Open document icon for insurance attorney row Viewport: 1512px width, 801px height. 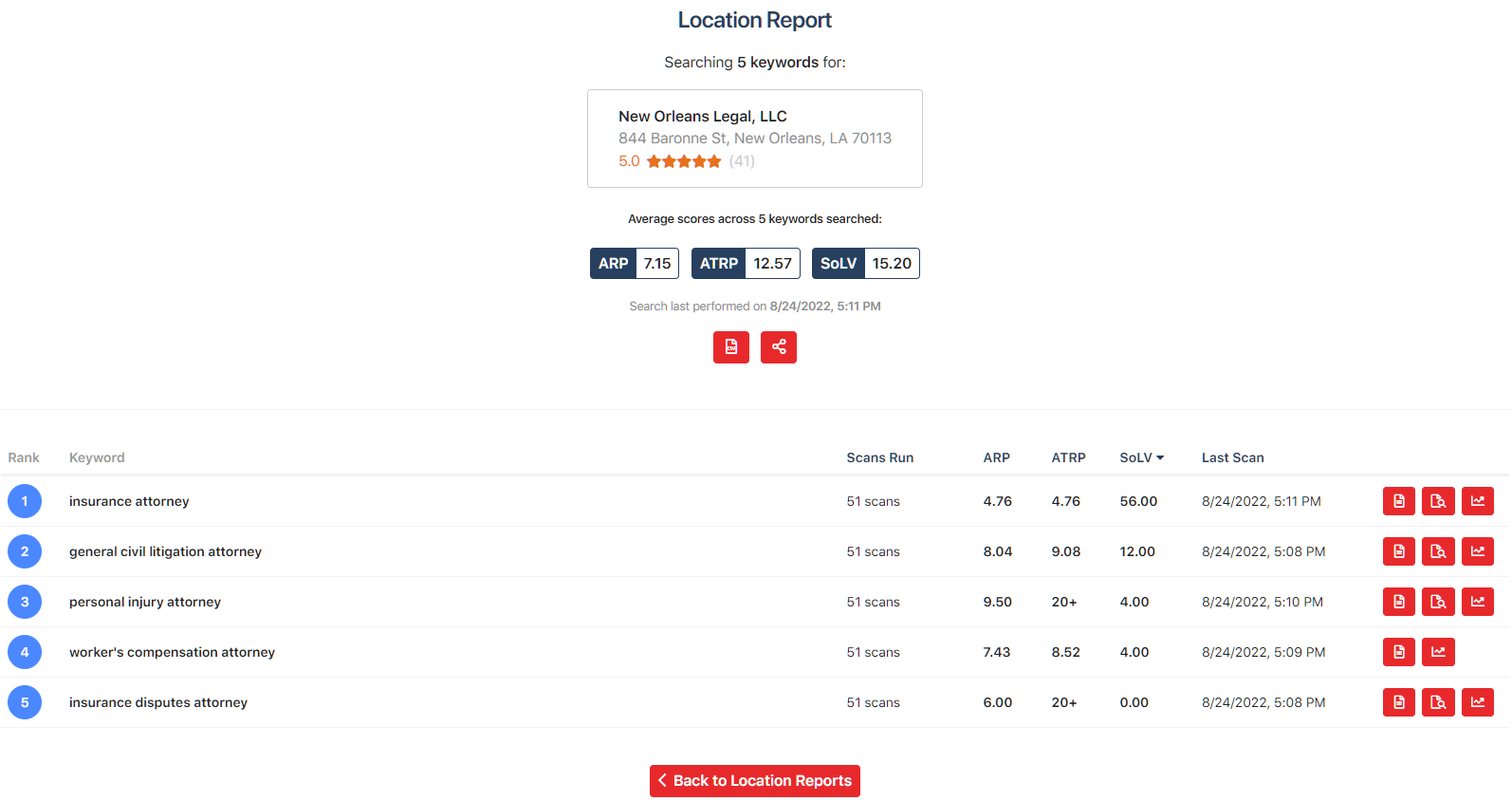click(1398, 501)
